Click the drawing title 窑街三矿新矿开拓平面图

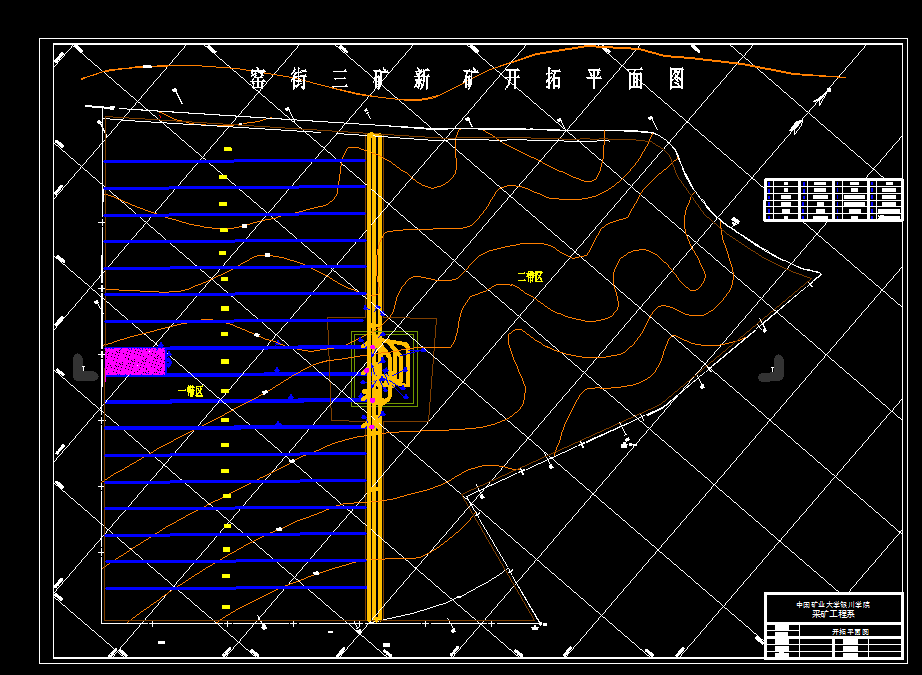click(467, 79)
